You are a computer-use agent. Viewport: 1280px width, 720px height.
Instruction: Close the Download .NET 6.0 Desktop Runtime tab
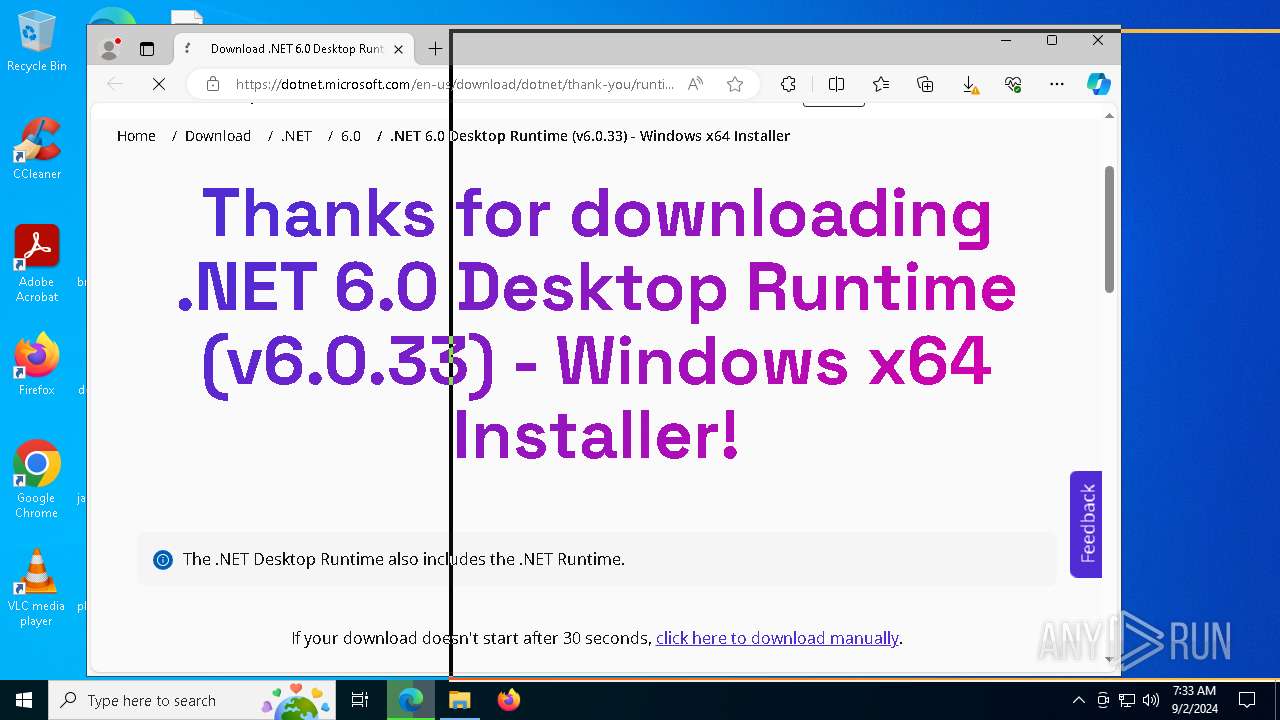399,48
